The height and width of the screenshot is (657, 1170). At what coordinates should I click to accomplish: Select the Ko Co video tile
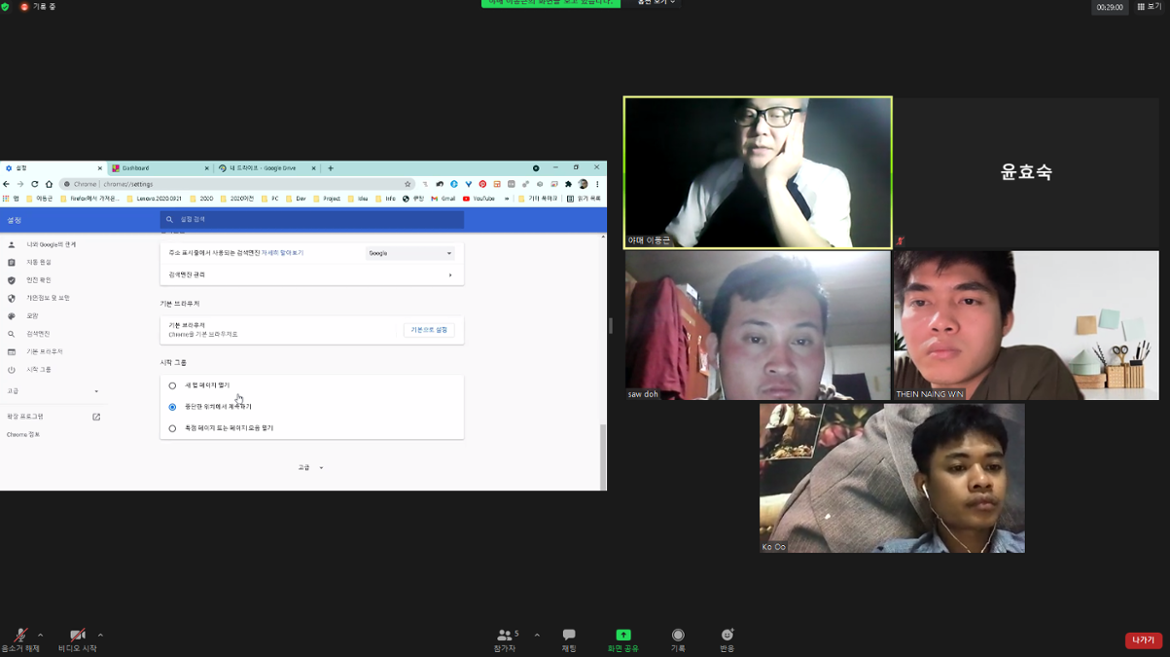coord(892,479)
